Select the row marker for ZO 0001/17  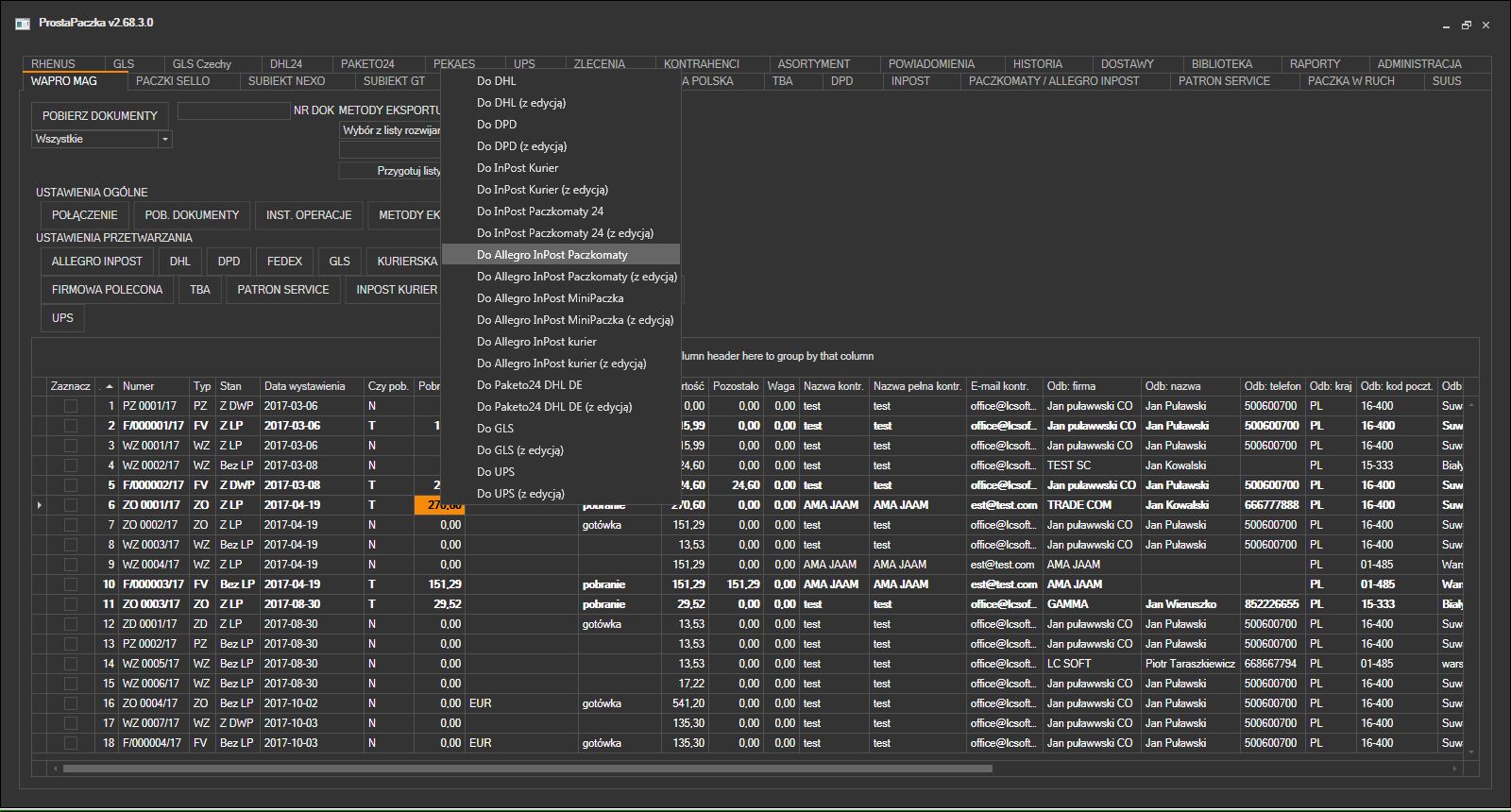[40, 505]
